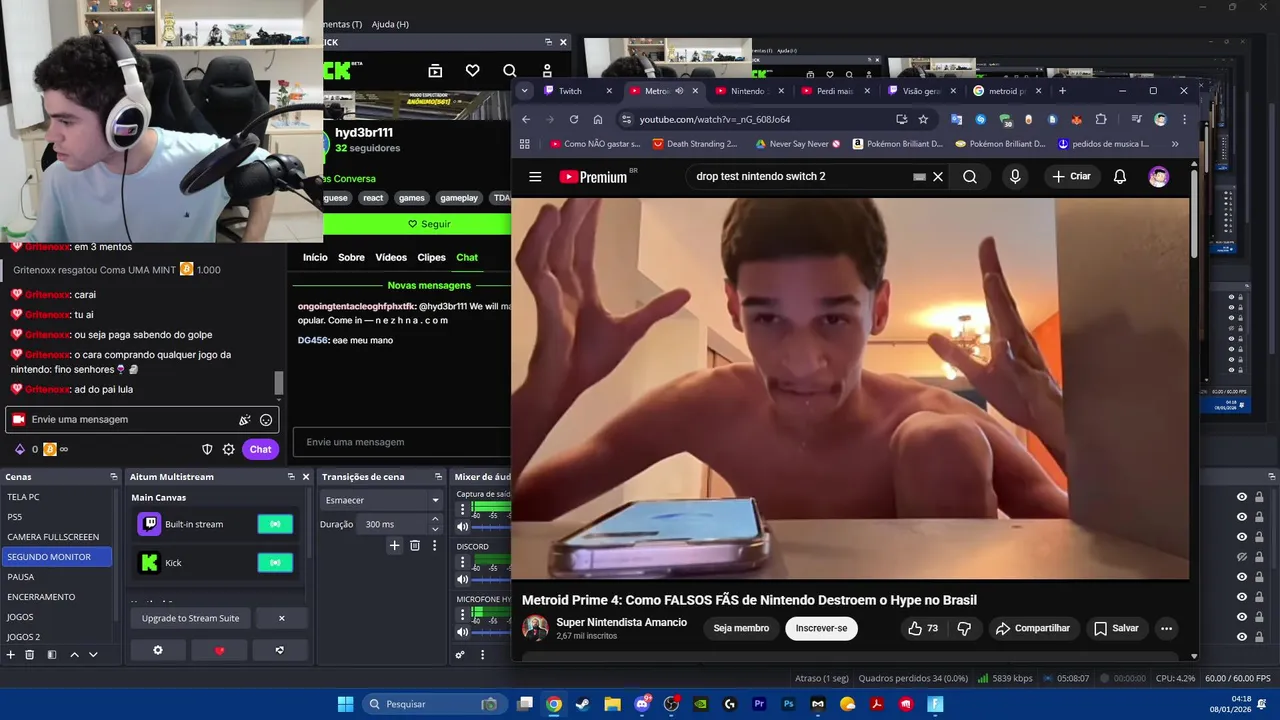The width and height of the screenshot is (1280, 720).
Task: Open Chrome extensions puzzle icon
Action: 1101,119
